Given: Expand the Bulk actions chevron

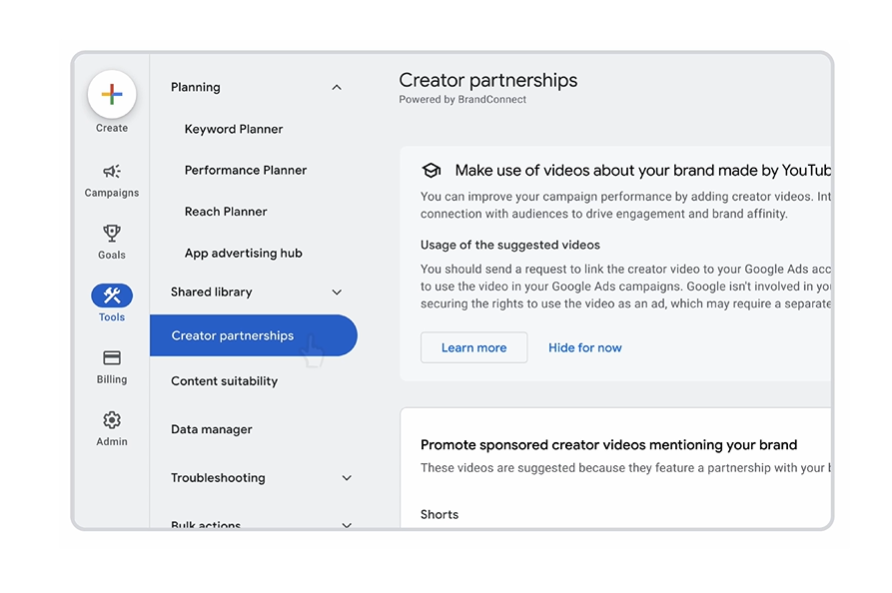Looking at the screenshot, I should coord(346,524).
